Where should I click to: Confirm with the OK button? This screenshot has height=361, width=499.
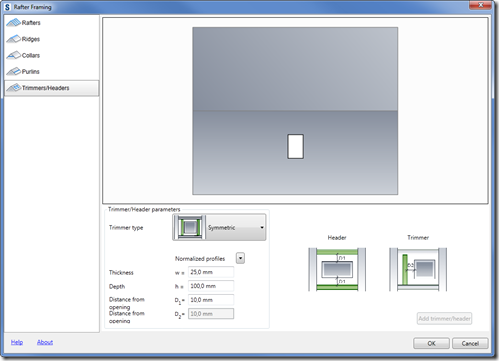431,343
